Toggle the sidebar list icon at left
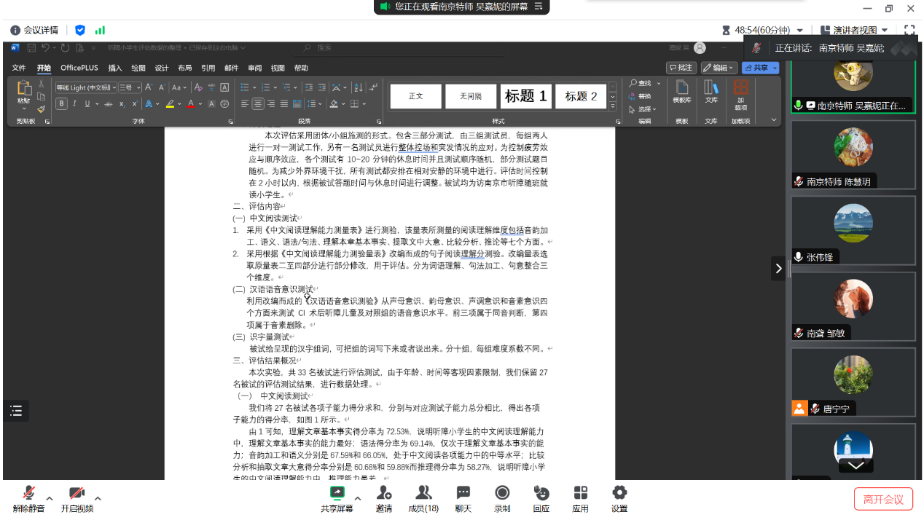 tap(16, 410)
